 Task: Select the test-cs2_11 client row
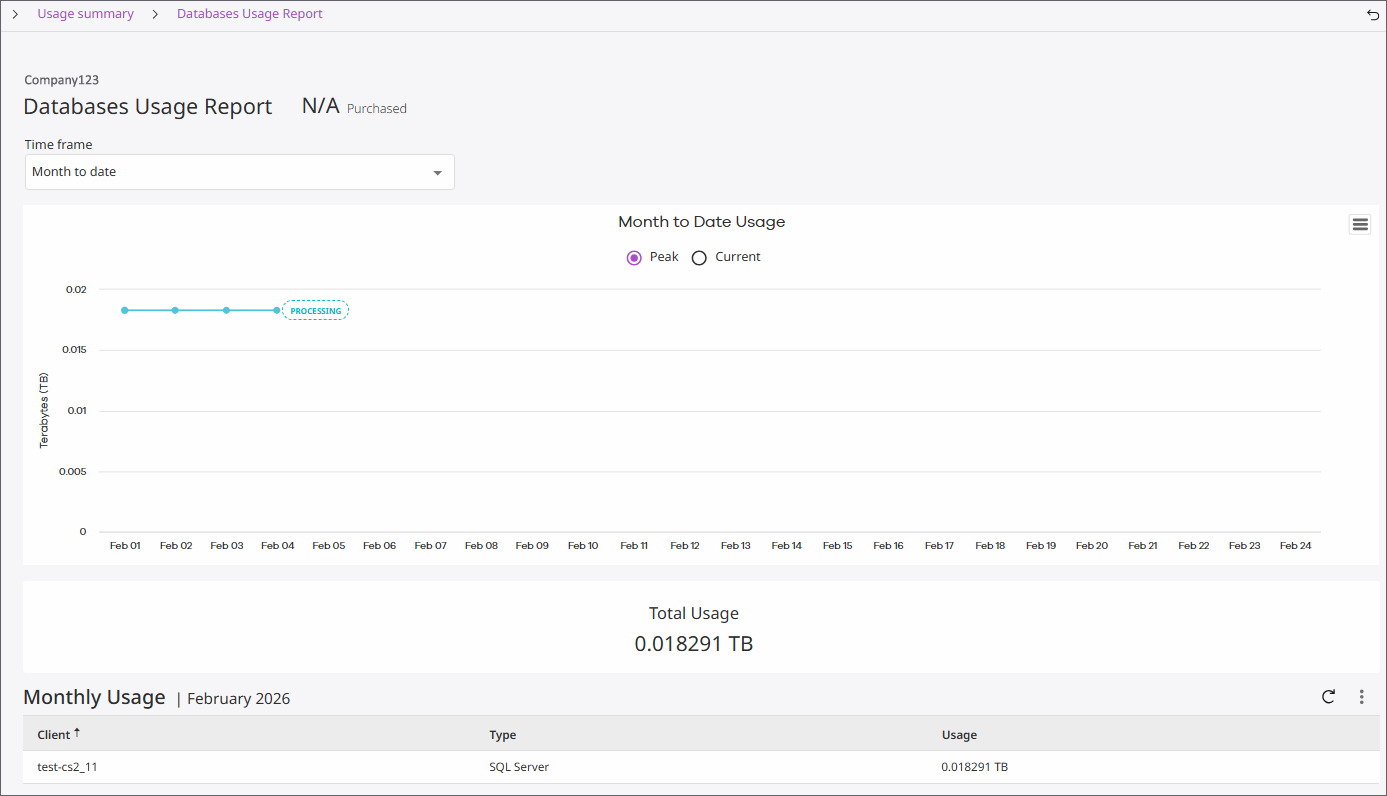tap(69, 767)
